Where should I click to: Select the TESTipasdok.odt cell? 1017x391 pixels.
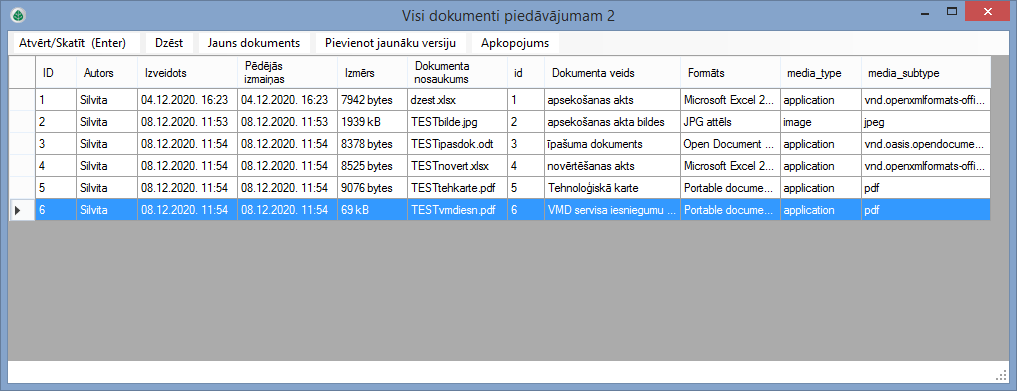pos(457,144)
